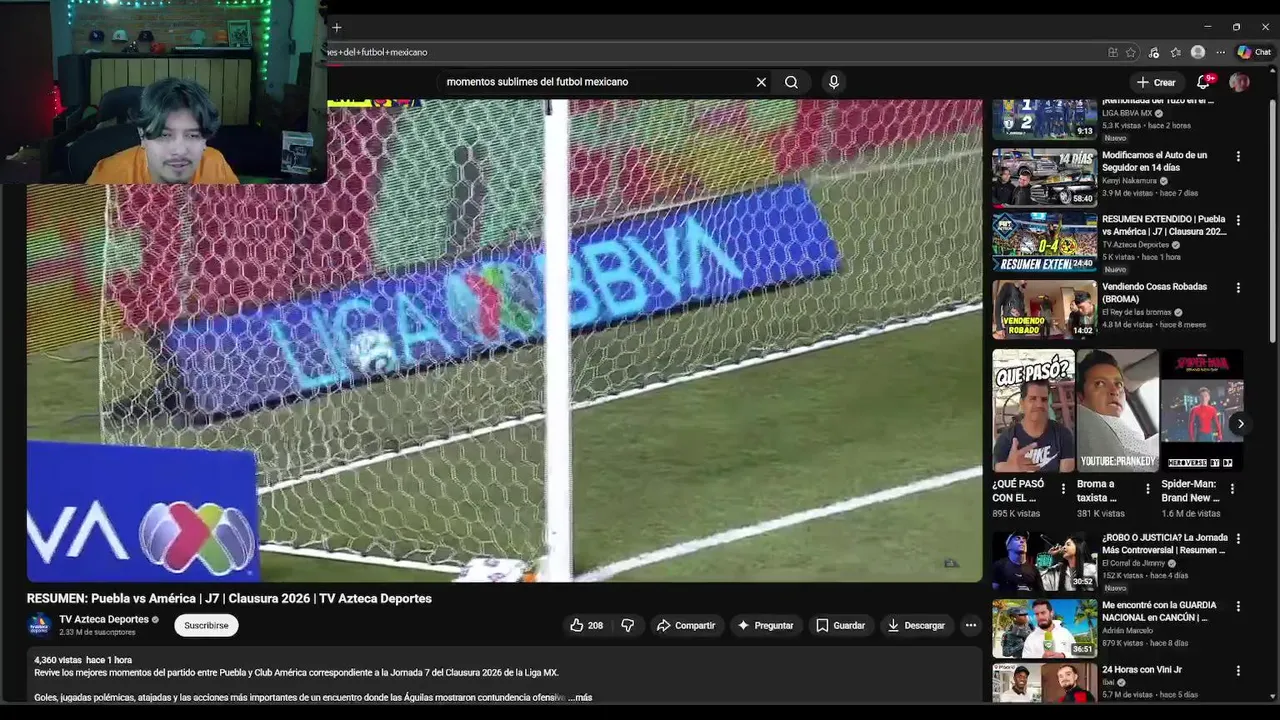Screen dimensions: 1280x720
Task: Open the Broma a taxista short thumbnail
Action: click(x=1117, y=411)
